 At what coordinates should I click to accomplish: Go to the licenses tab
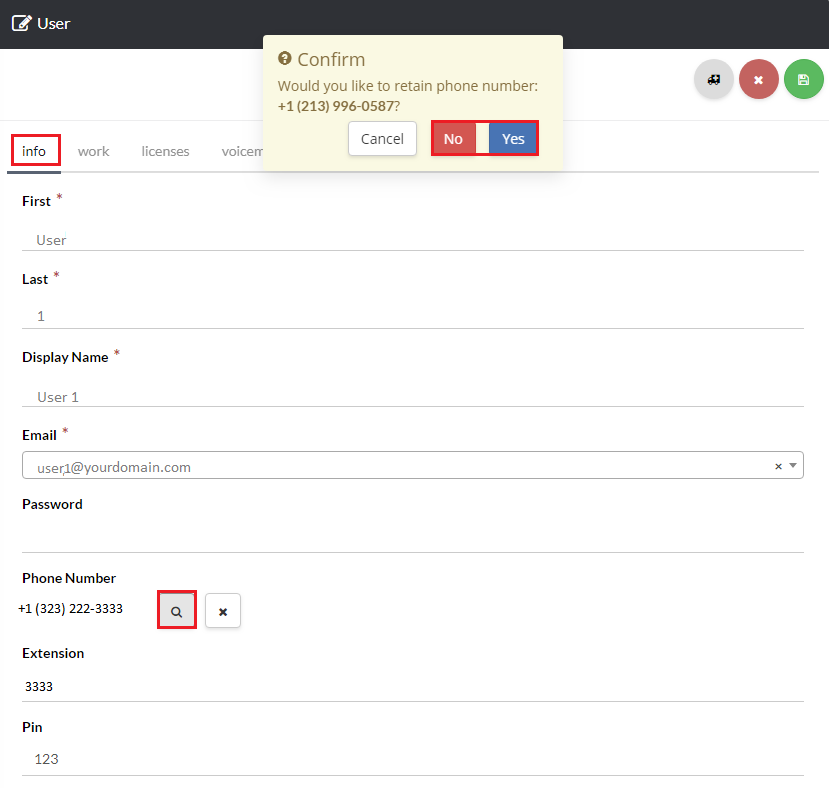pos(165,151)
